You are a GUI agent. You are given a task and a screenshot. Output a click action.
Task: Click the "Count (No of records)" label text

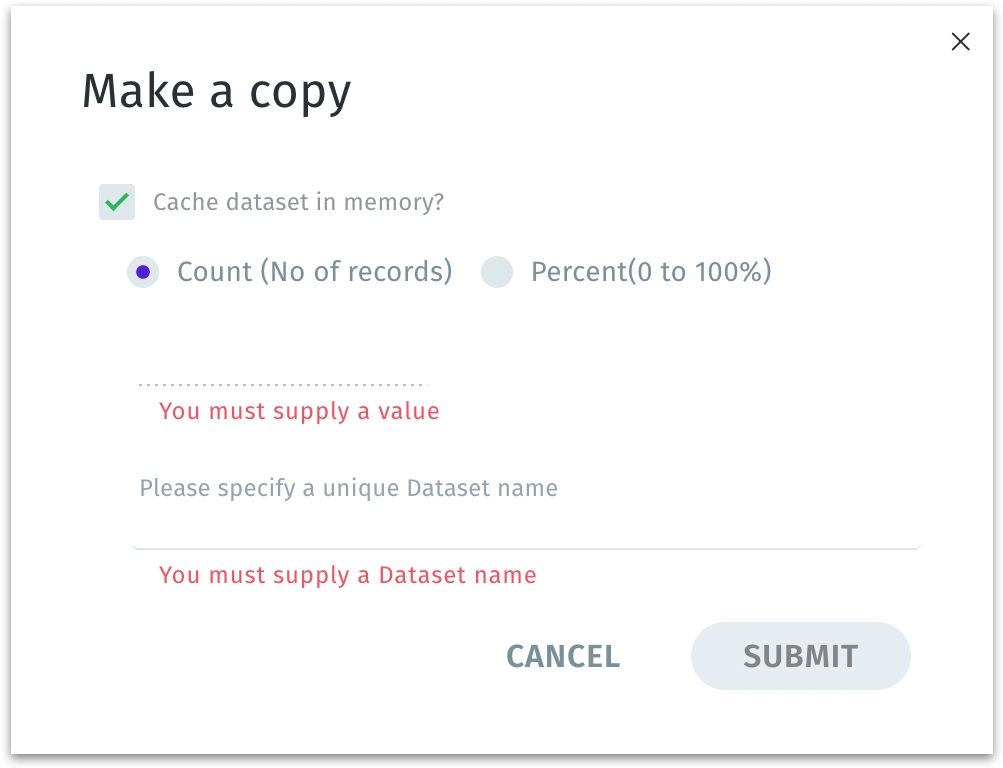click(314, 272)
